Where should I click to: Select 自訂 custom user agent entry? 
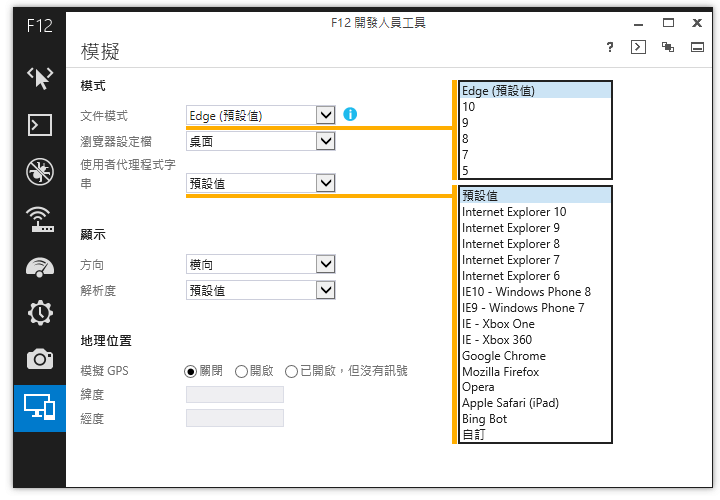coord(535,434)
